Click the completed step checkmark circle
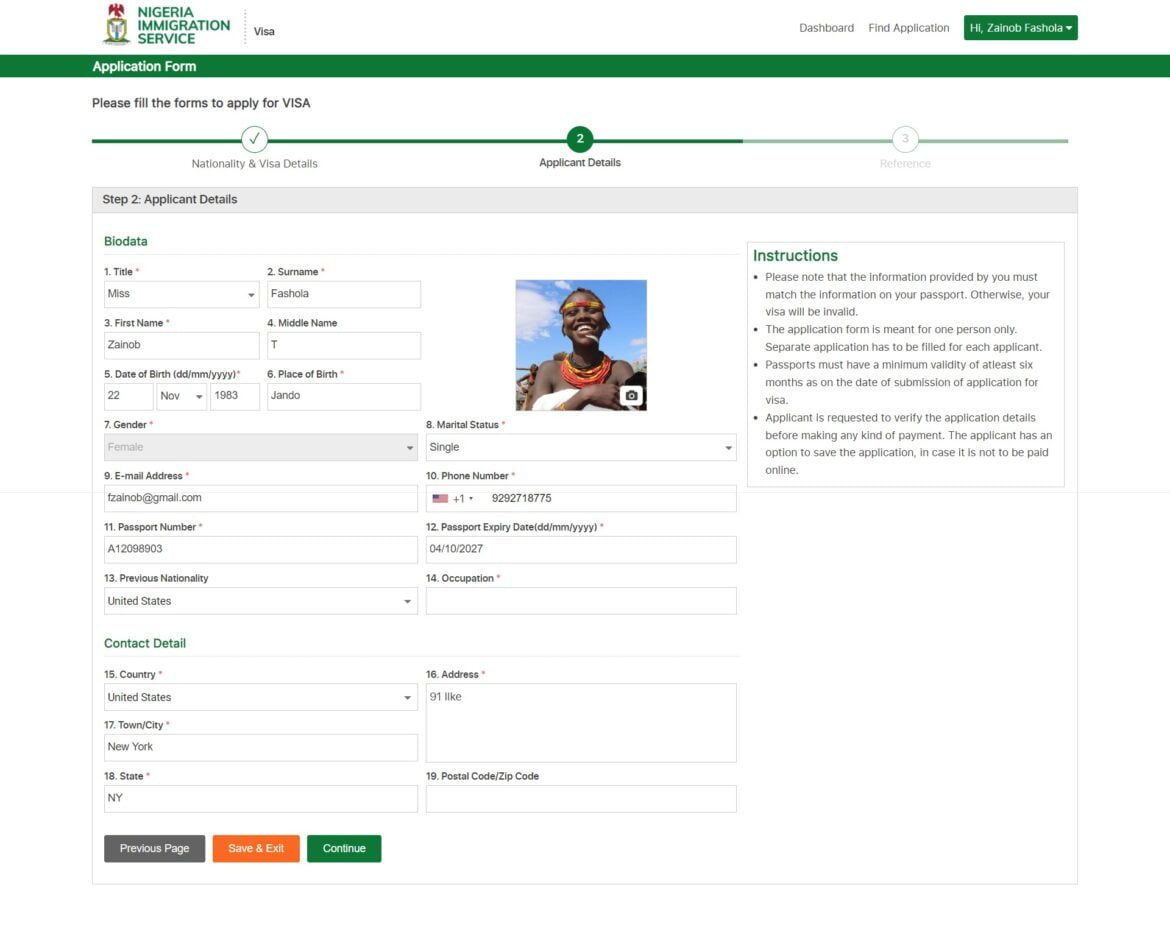This screenshot has height=952, width=1170. point(254,139)
